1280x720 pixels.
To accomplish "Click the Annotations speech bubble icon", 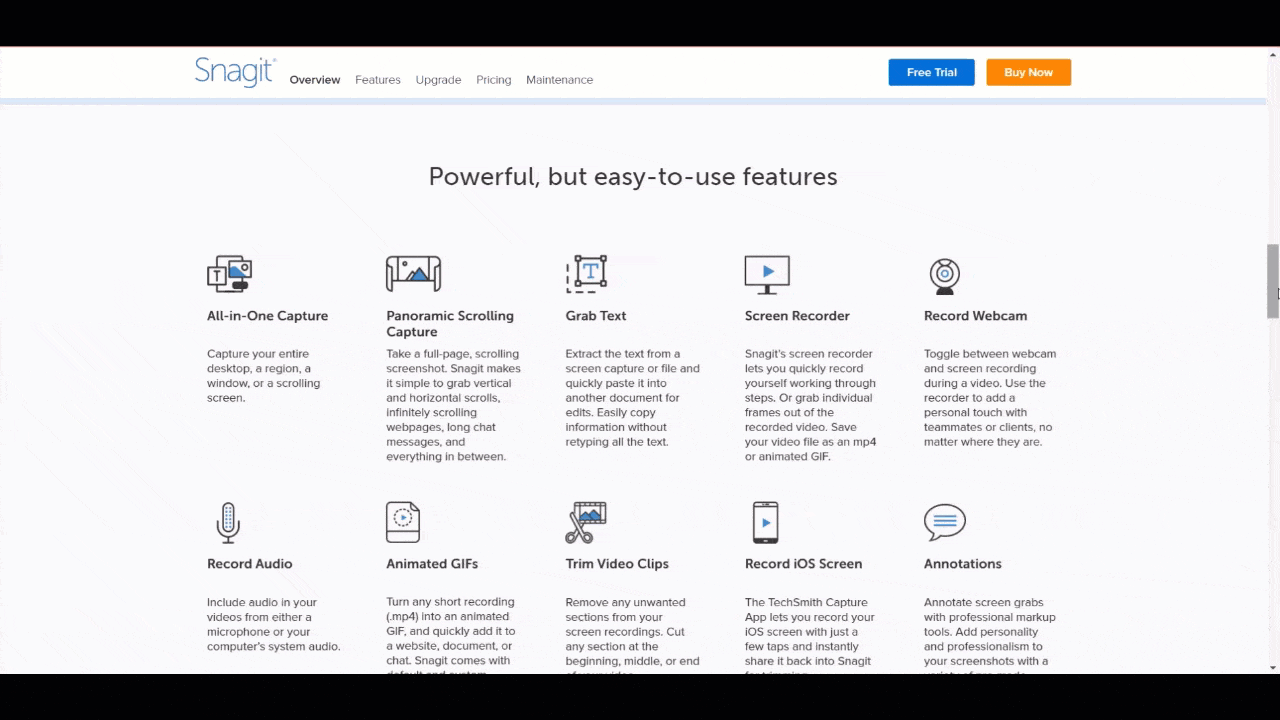I will (x=943, y=519).
